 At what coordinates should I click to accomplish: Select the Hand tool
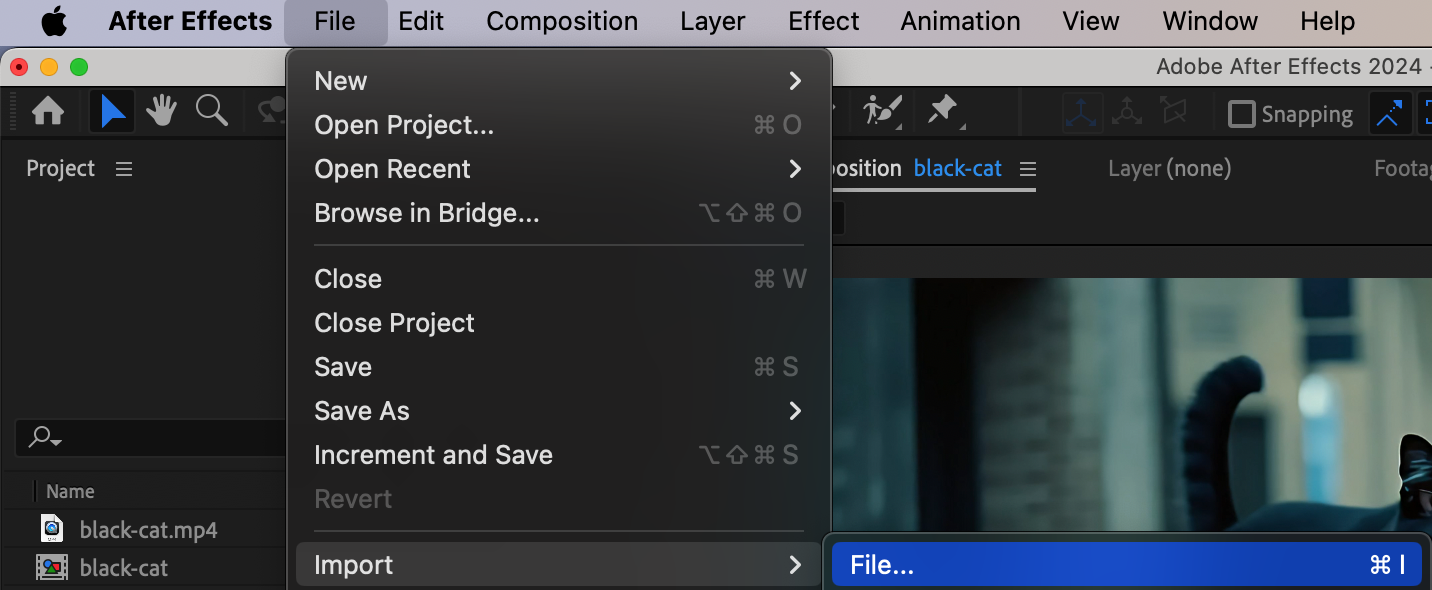click(x=161, y=112)
